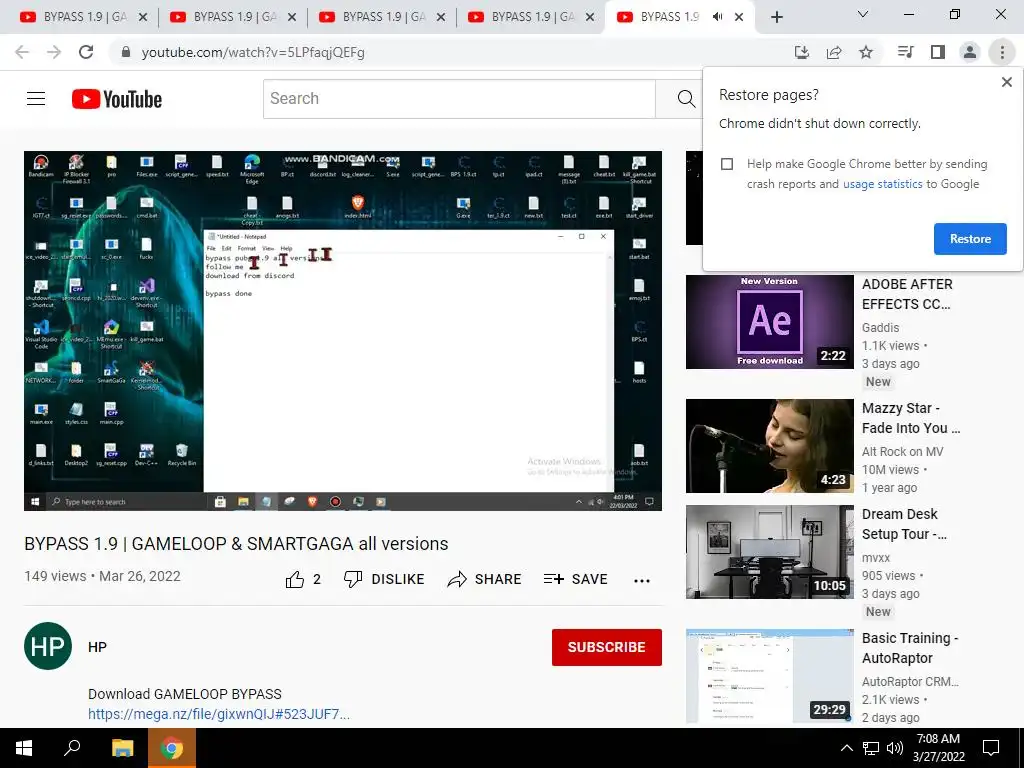
Task: Click the YouTube search magnifier button
Action: [x=686, y=99]
